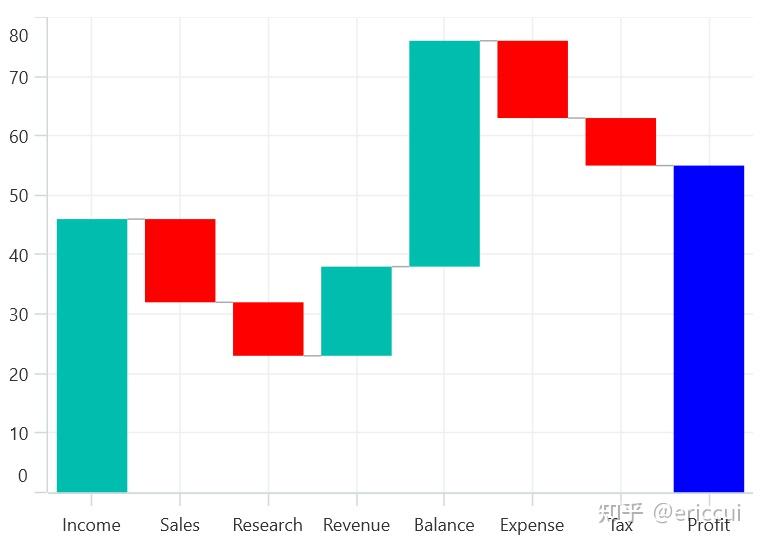Select the red Expense bar
The width and height of the screenshot is (760, 544).
click(x=532, y=79)
